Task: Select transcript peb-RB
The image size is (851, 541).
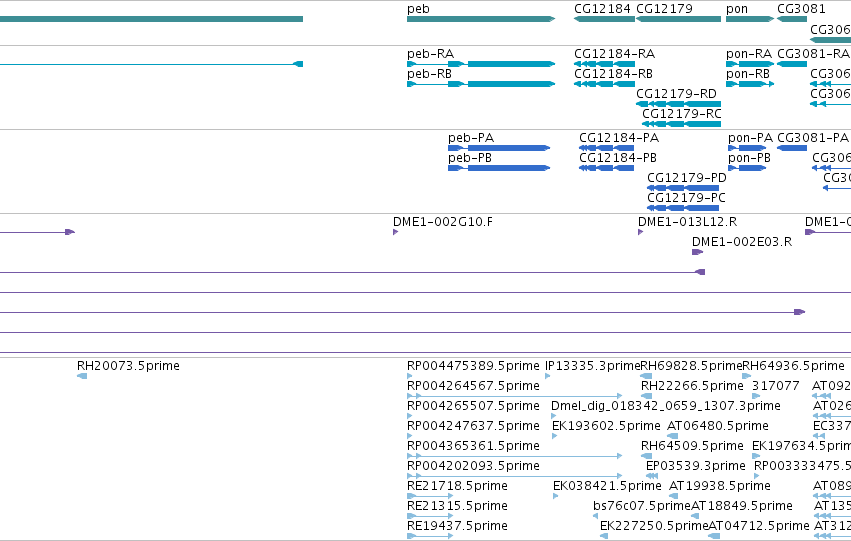Action: click(x=481, y=84)
